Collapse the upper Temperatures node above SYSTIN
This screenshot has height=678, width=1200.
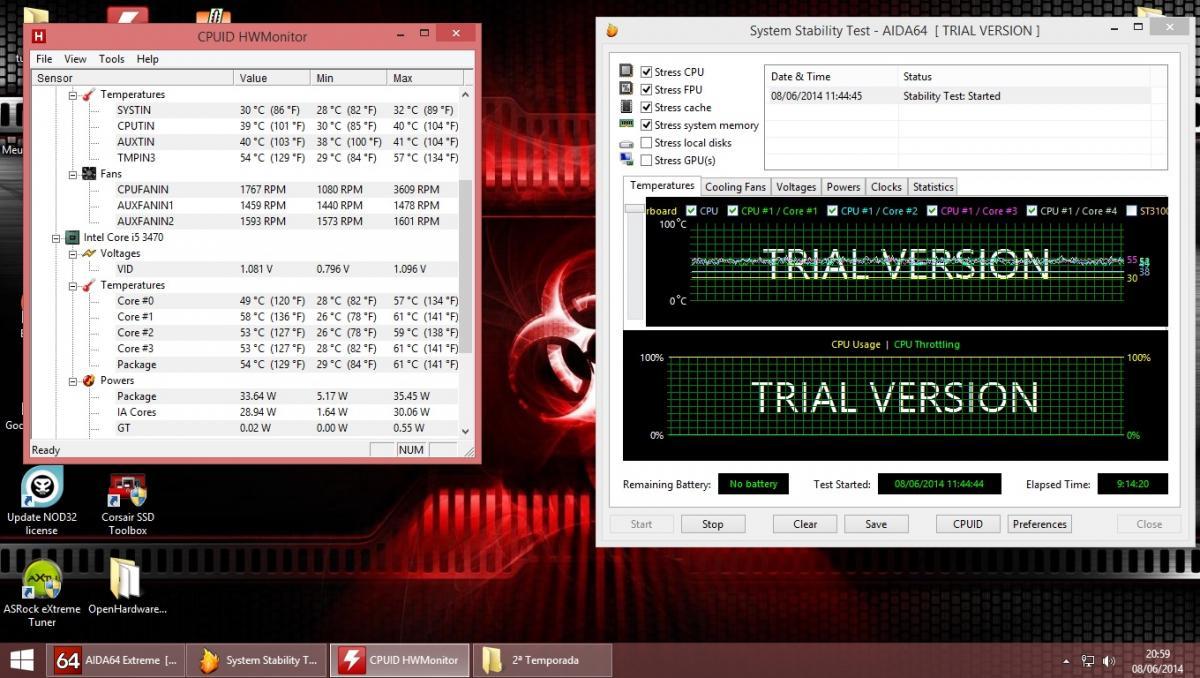coord(72,94)
